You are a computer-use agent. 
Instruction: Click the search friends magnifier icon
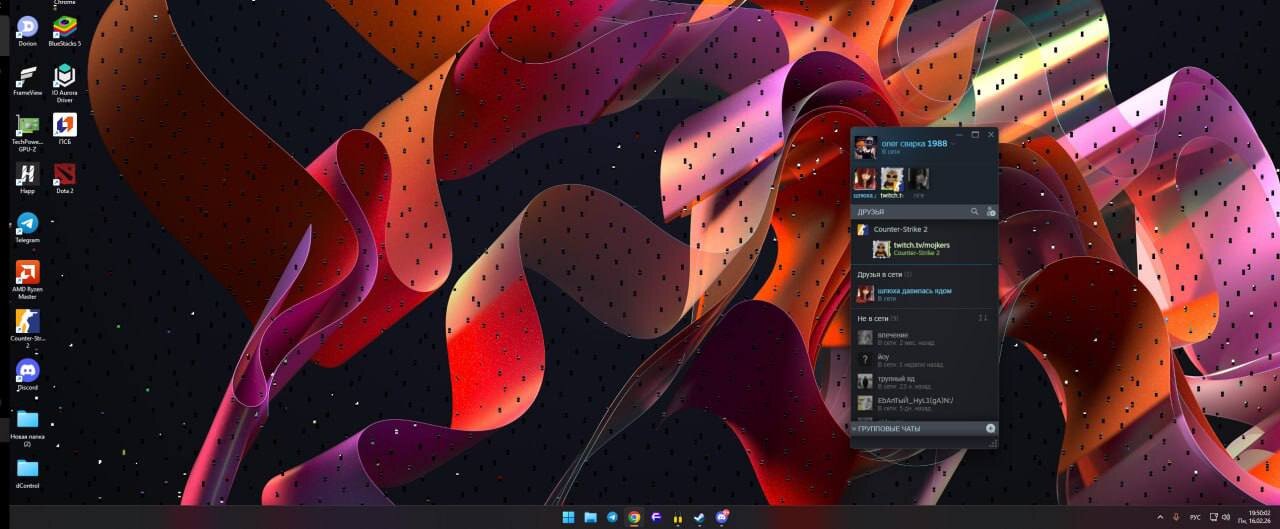[x=974, y=212]
